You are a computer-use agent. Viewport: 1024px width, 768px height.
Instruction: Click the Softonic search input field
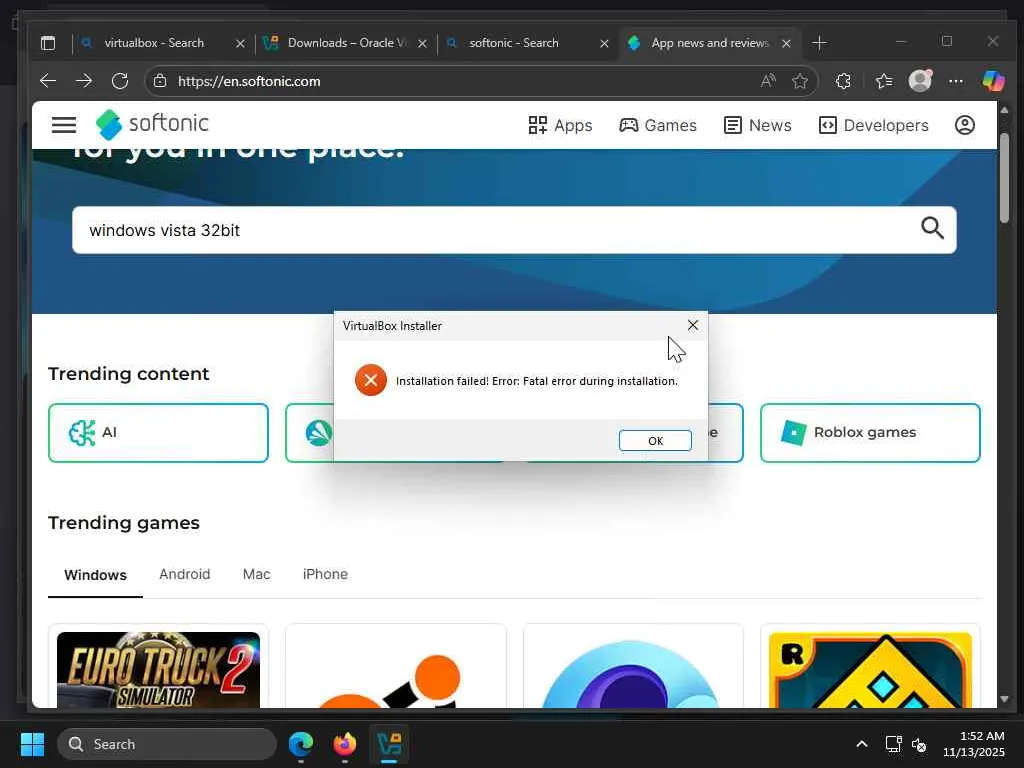[x=514, y=230]
